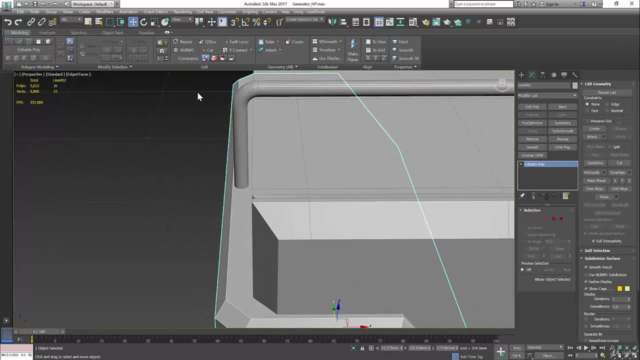Toggle the Angle Snap button
Image resolution: width=640 pixels, height=360 pixels.
click(x=245, y=22)
